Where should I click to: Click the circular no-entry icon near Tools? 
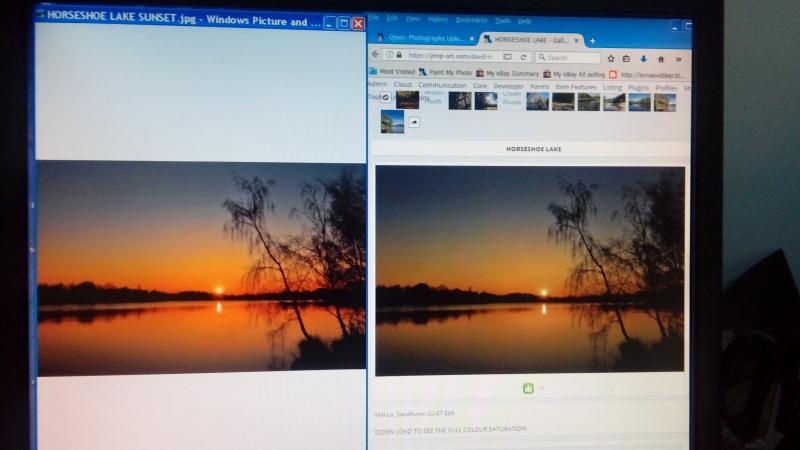[386, 97]
